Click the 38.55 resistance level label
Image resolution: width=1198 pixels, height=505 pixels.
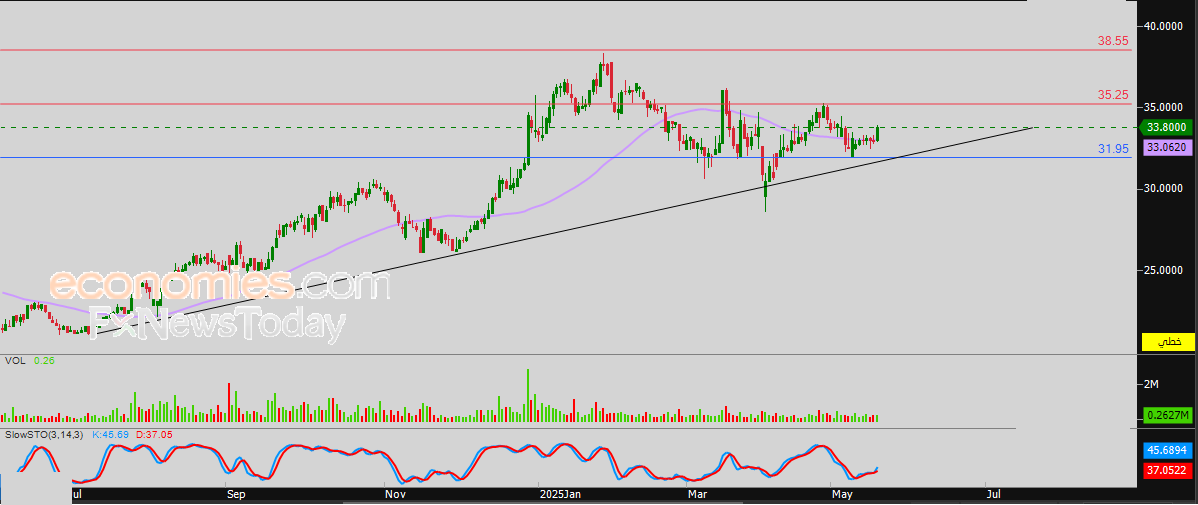[x=1113, y=41]
